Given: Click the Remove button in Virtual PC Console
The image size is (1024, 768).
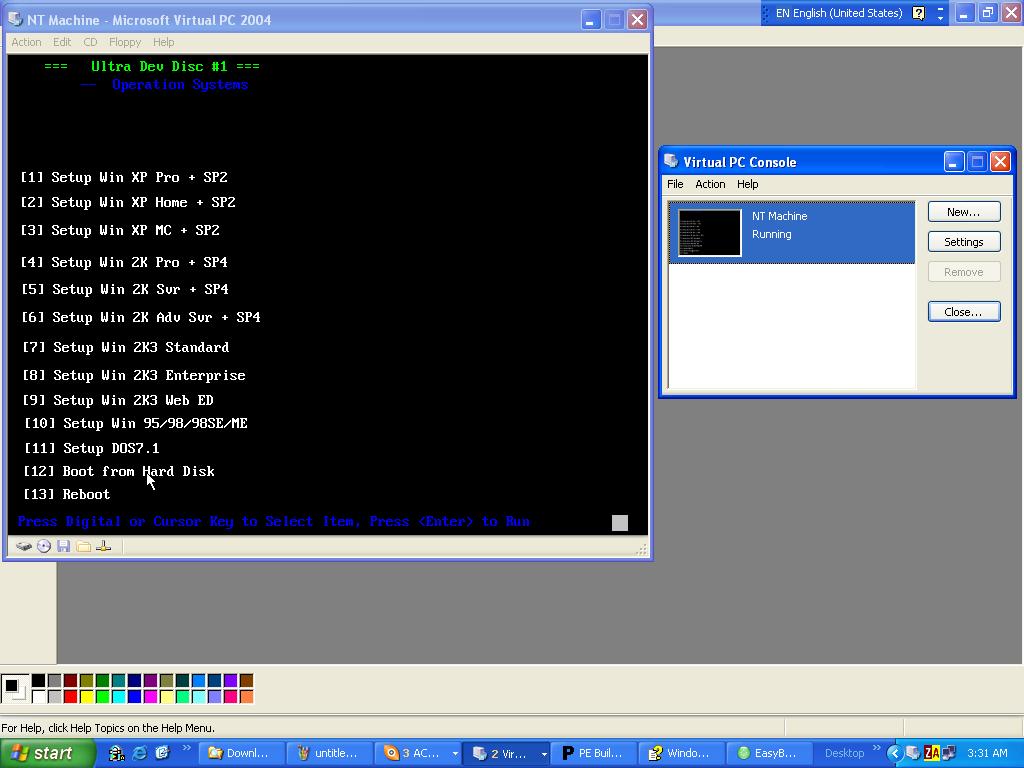Looking at the screenshot, I should 964,272.
